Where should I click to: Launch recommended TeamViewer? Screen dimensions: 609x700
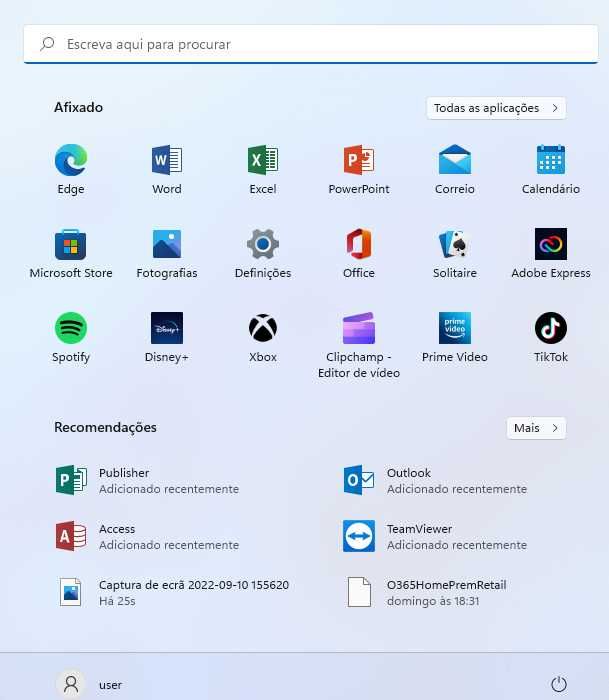coord(435,537)
